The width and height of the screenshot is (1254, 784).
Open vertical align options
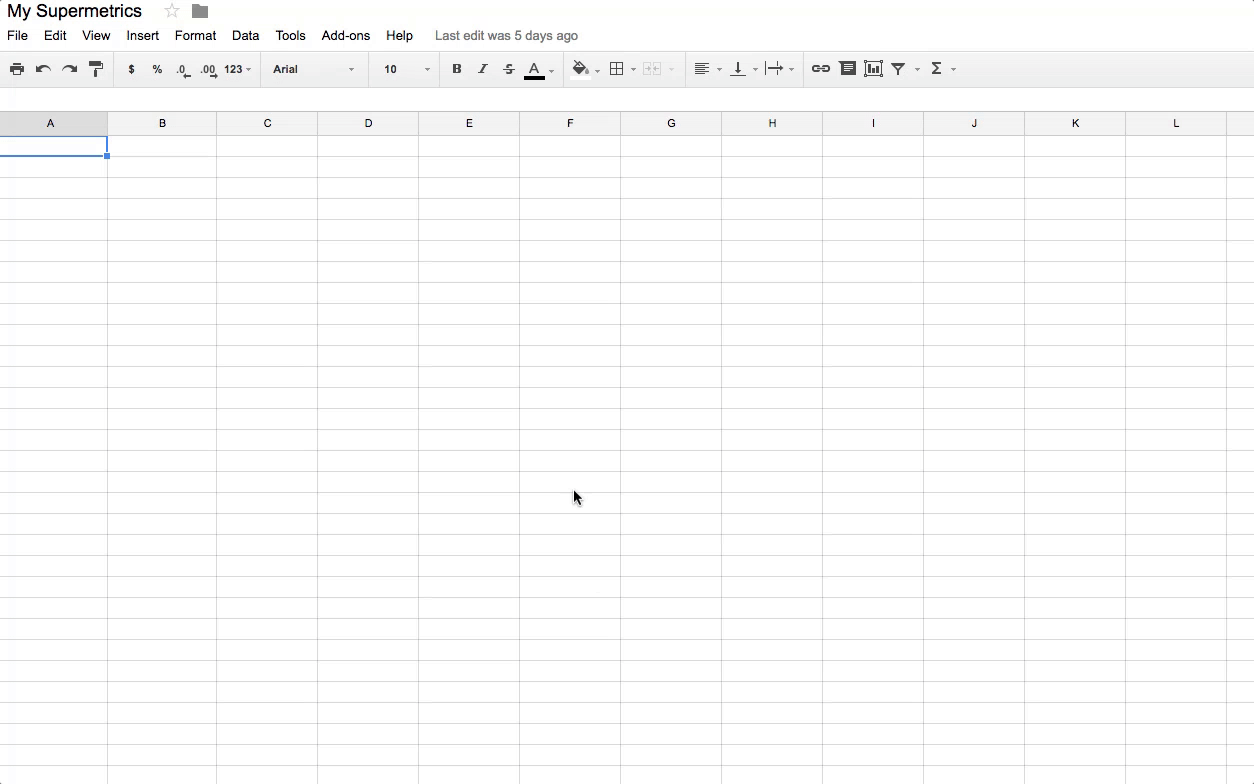(744, 69)
